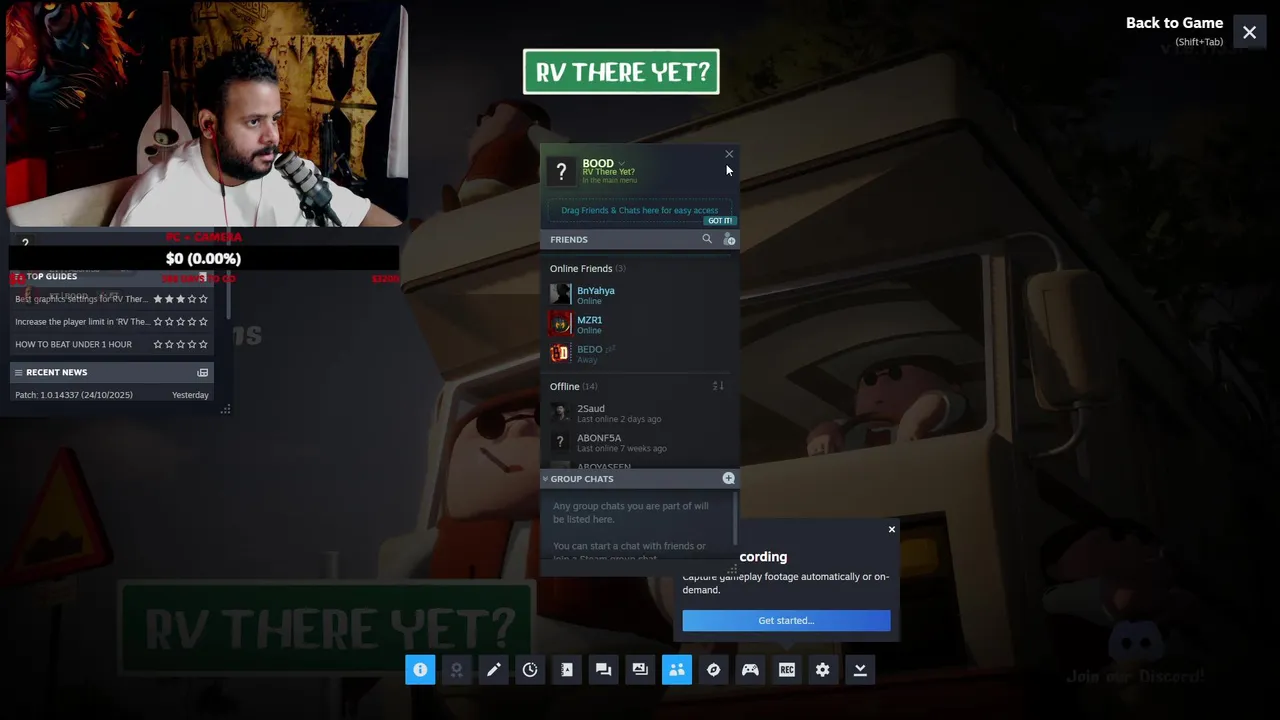Viewport: 1280px width, 720px height.
Task: Click friends panel resize grip corner
Action: (x=732, y=570)
